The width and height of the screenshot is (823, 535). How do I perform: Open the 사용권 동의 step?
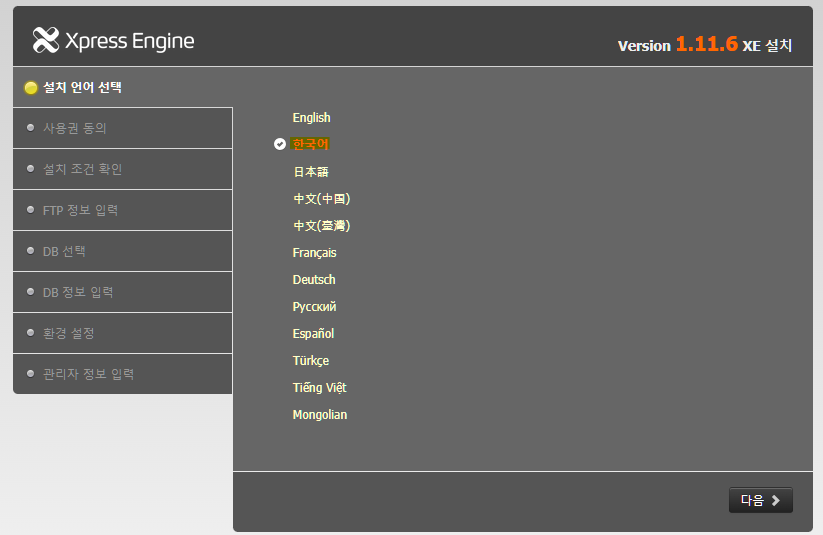click(x=122, y=128)
